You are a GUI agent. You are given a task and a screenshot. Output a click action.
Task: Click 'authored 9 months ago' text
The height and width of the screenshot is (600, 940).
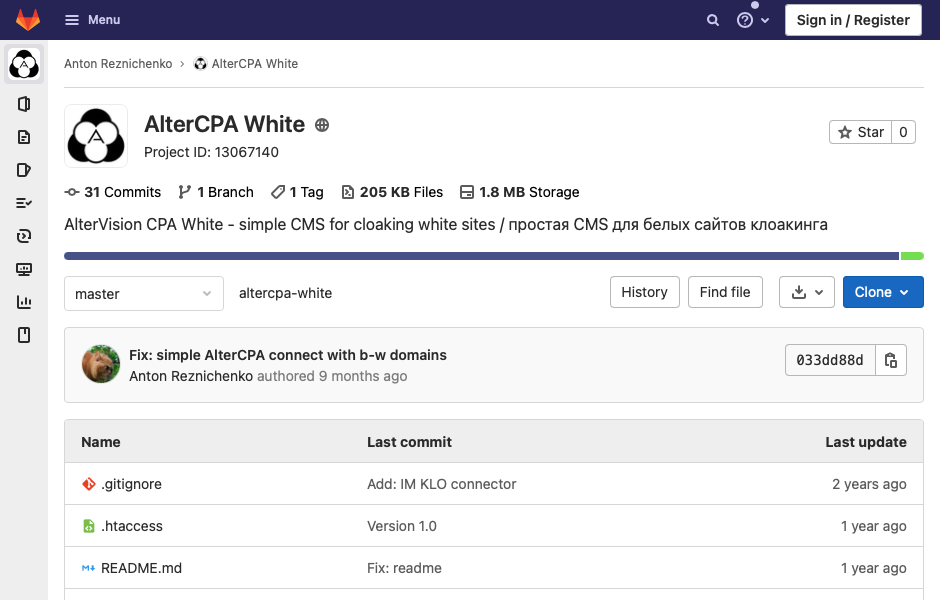[x=332, y=376]
